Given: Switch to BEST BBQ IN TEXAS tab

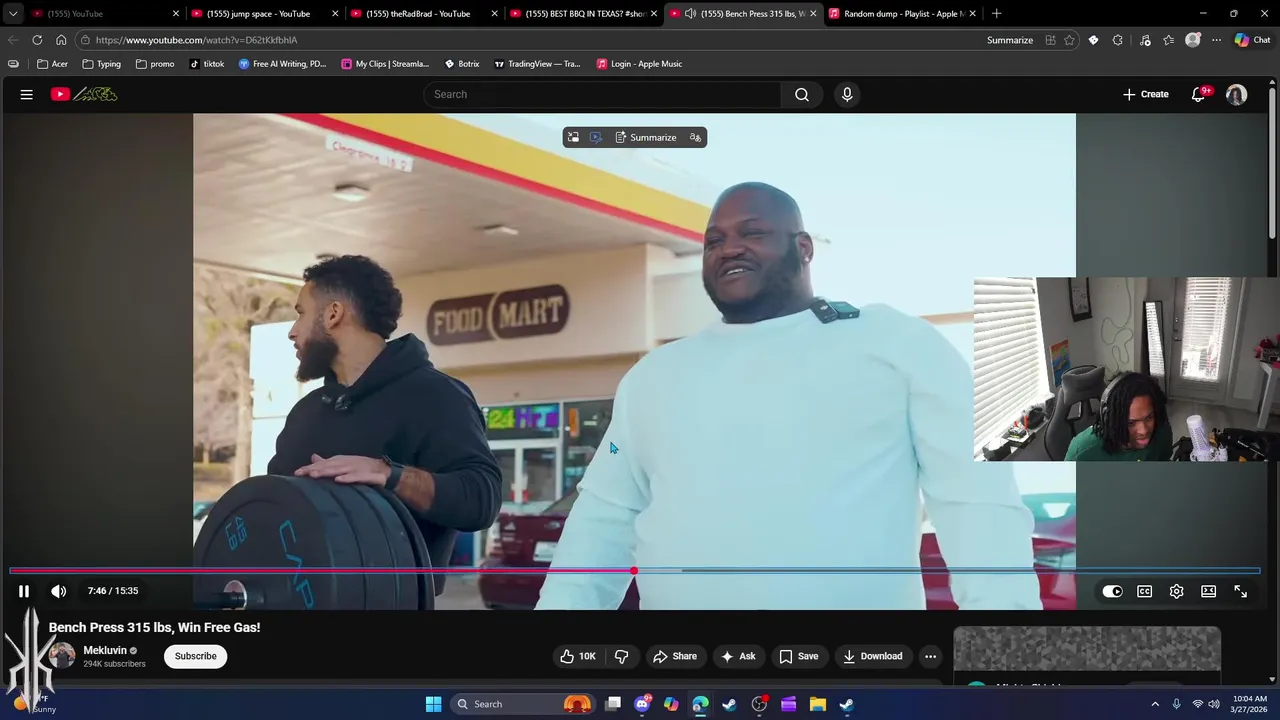Looking at the screenshot, I should [585, 14].
